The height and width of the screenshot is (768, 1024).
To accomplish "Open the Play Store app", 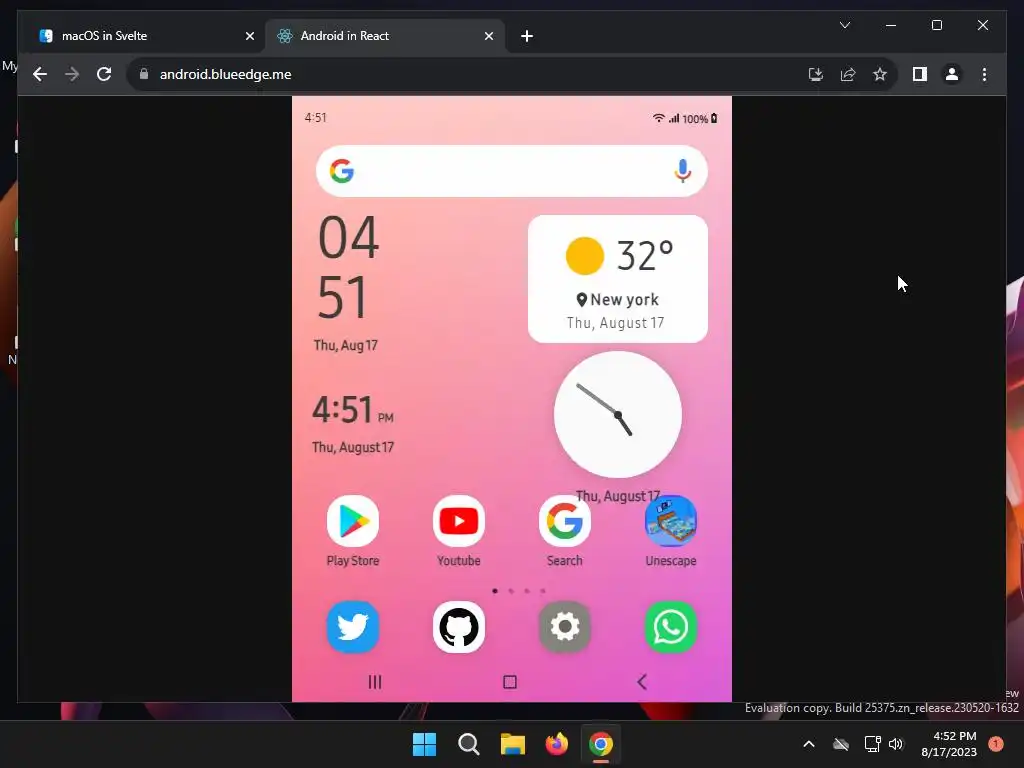I will [353, 521].
